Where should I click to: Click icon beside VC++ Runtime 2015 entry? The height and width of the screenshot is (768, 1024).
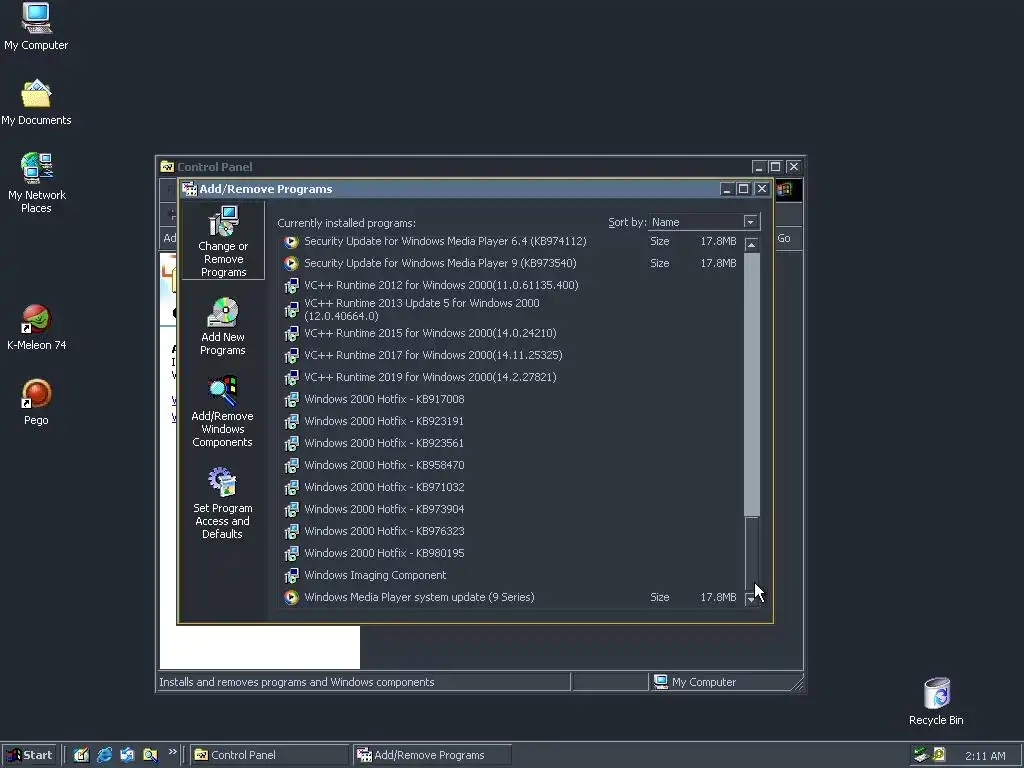pos(291,334)
